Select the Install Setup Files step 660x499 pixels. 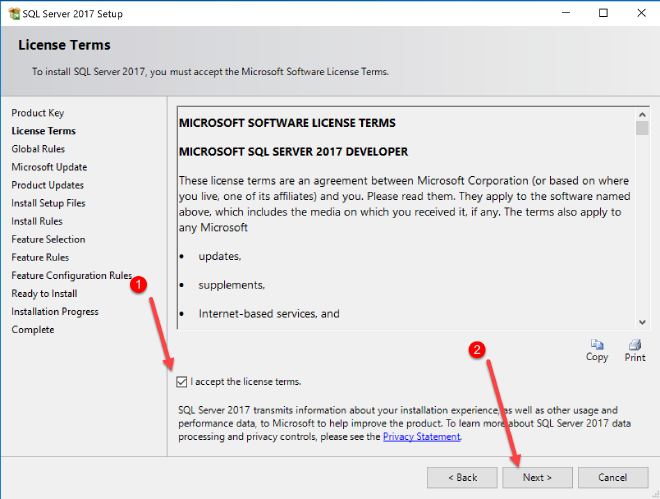click(x=48, y=203)
